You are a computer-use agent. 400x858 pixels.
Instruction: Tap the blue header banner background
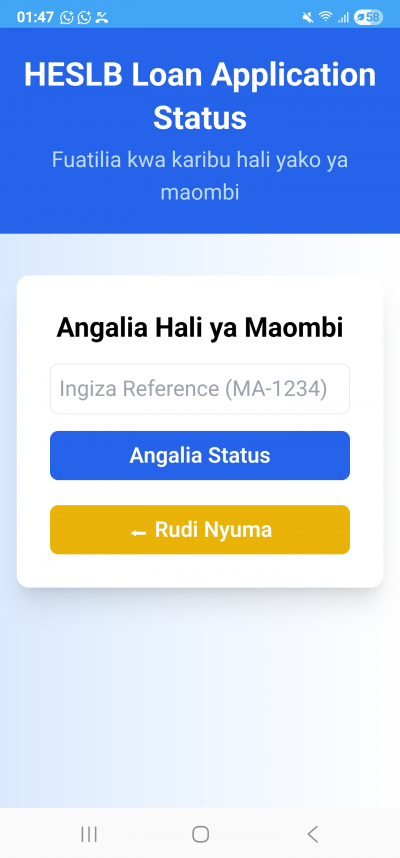[x=200, y=219]
